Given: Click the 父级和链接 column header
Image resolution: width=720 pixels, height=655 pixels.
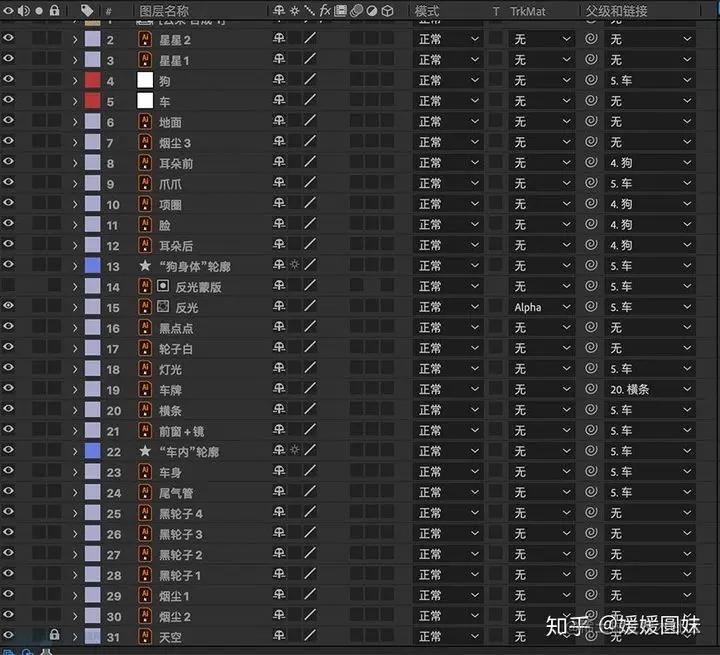Looking at the screenshot, I should 616,11.
